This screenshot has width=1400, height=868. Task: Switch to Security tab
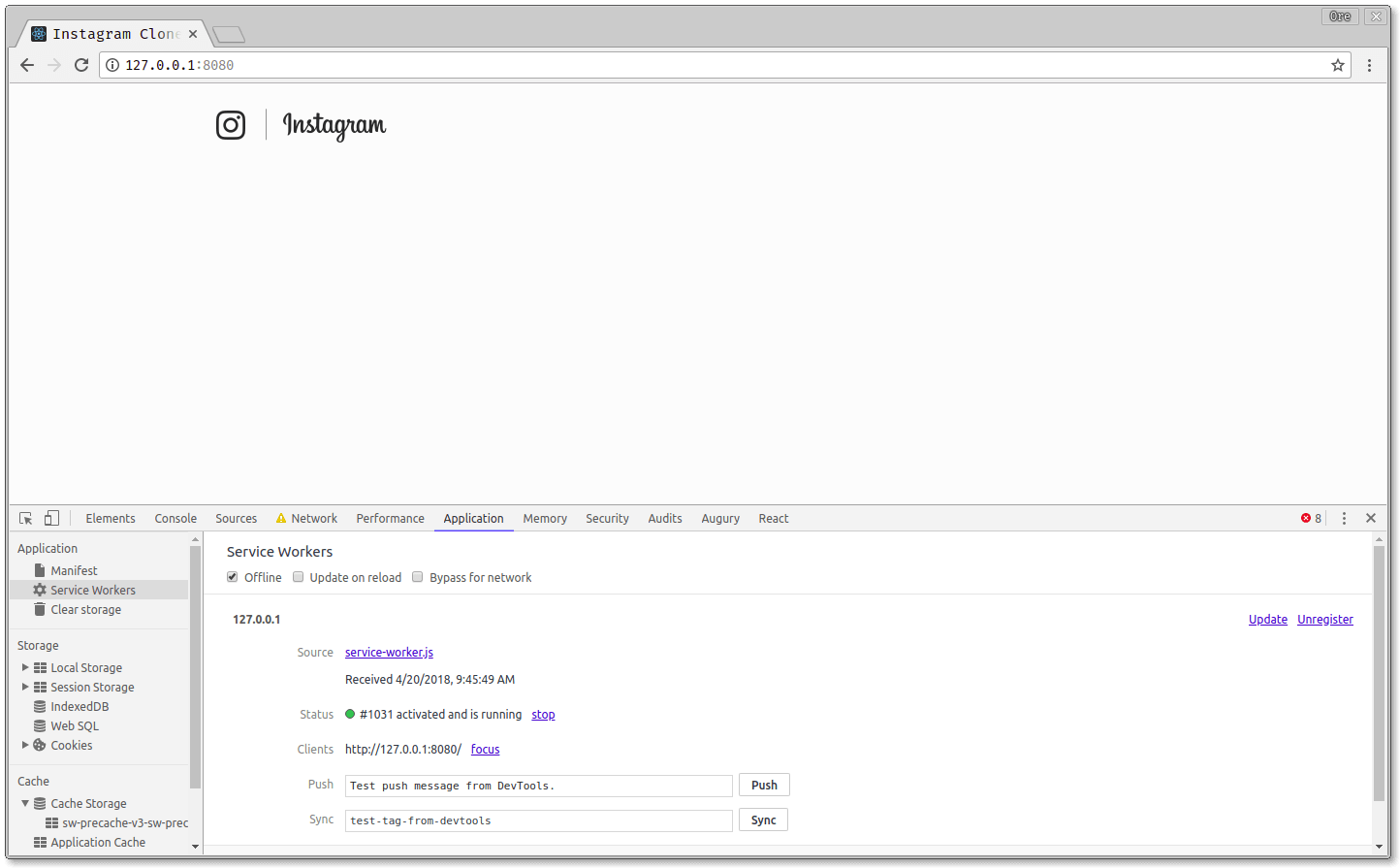click(x=607, y=519)
